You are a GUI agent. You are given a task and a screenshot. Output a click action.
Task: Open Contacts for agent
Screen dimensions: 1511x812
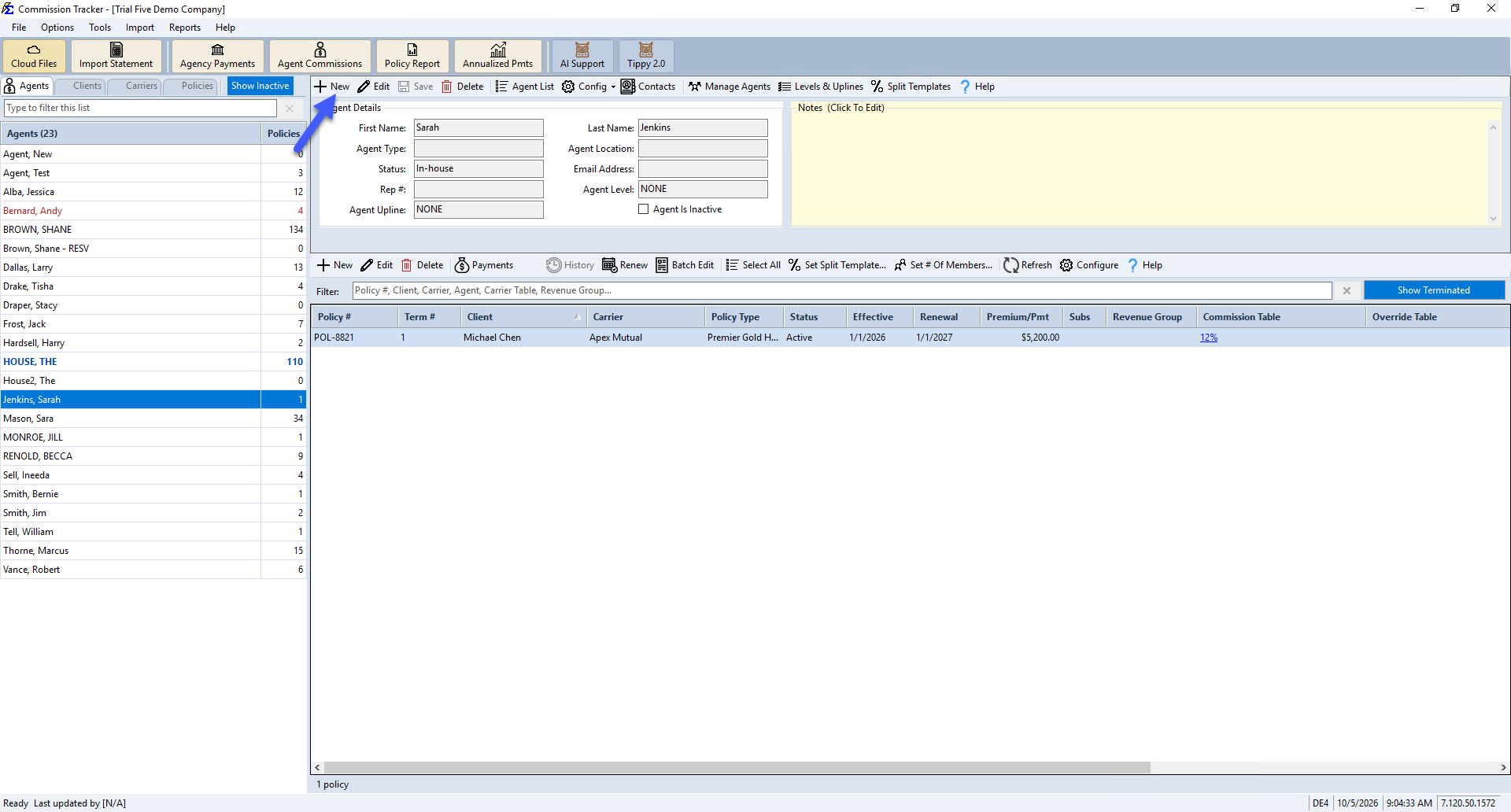[x=648, y=87]
